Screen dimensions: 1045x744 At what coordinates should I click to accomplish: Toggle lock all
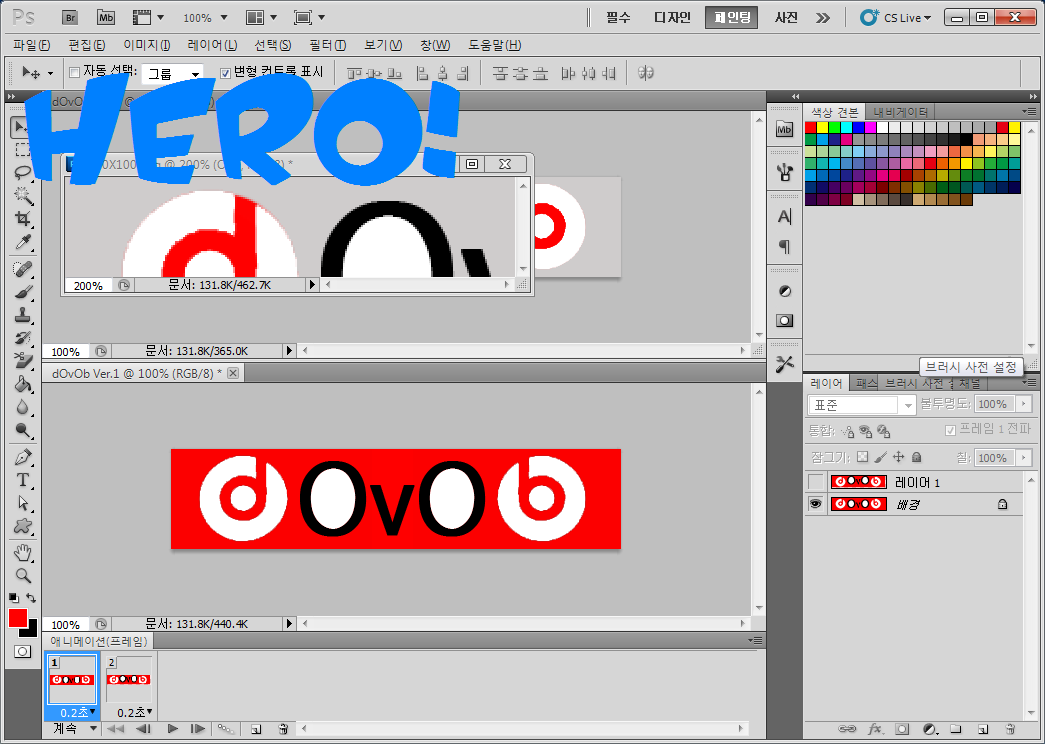pos(916,457)
